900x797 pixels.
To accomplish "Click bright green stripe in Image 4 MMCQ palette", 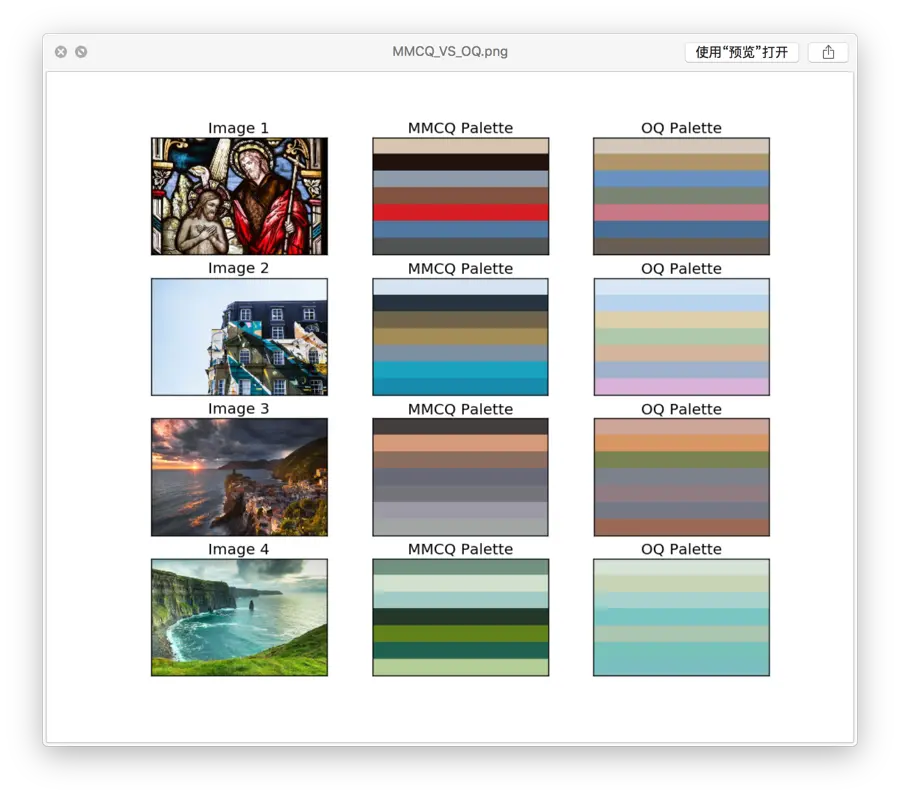I will coord(460,633).
